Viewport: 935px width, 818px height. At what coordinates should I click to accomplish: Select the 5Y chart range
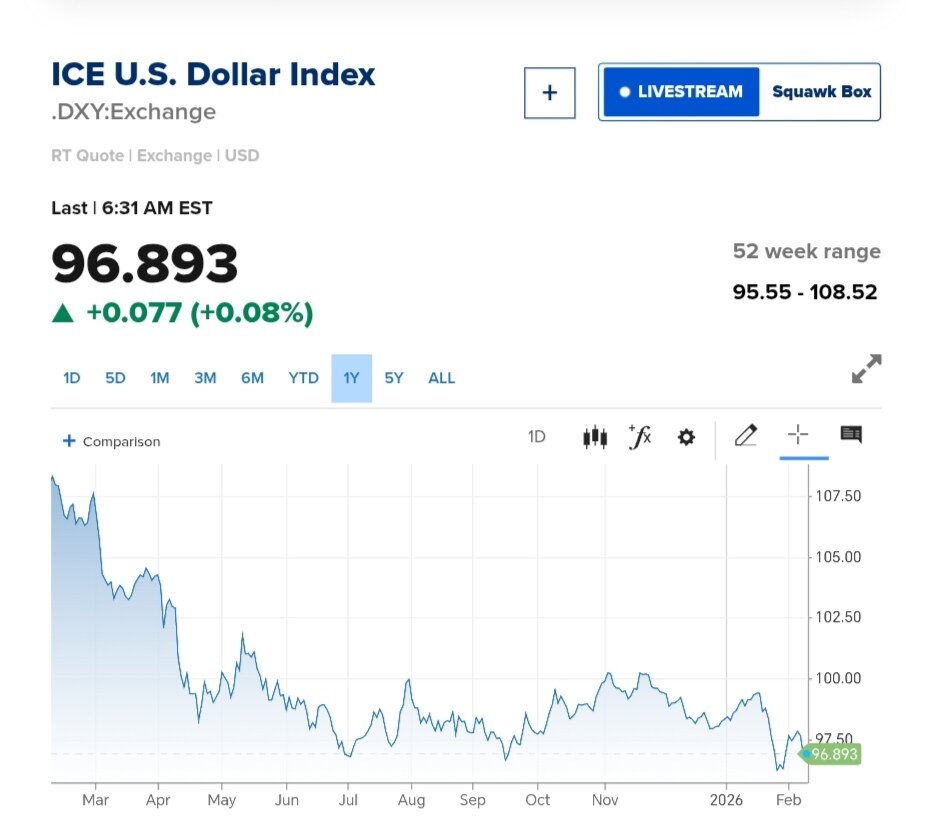click(394, 378)
